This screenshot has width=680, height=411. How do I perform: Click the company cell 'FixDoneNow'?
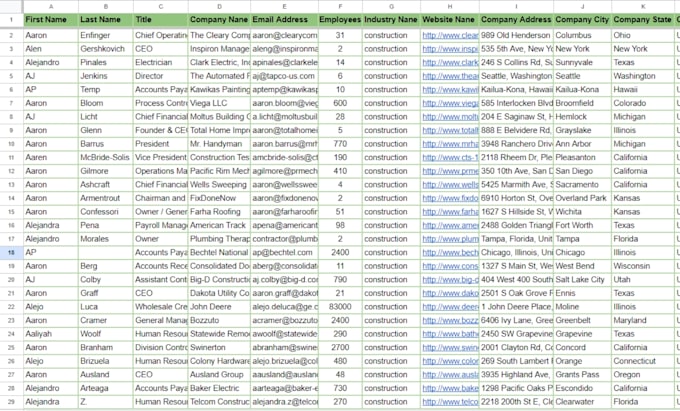point(219,198)
